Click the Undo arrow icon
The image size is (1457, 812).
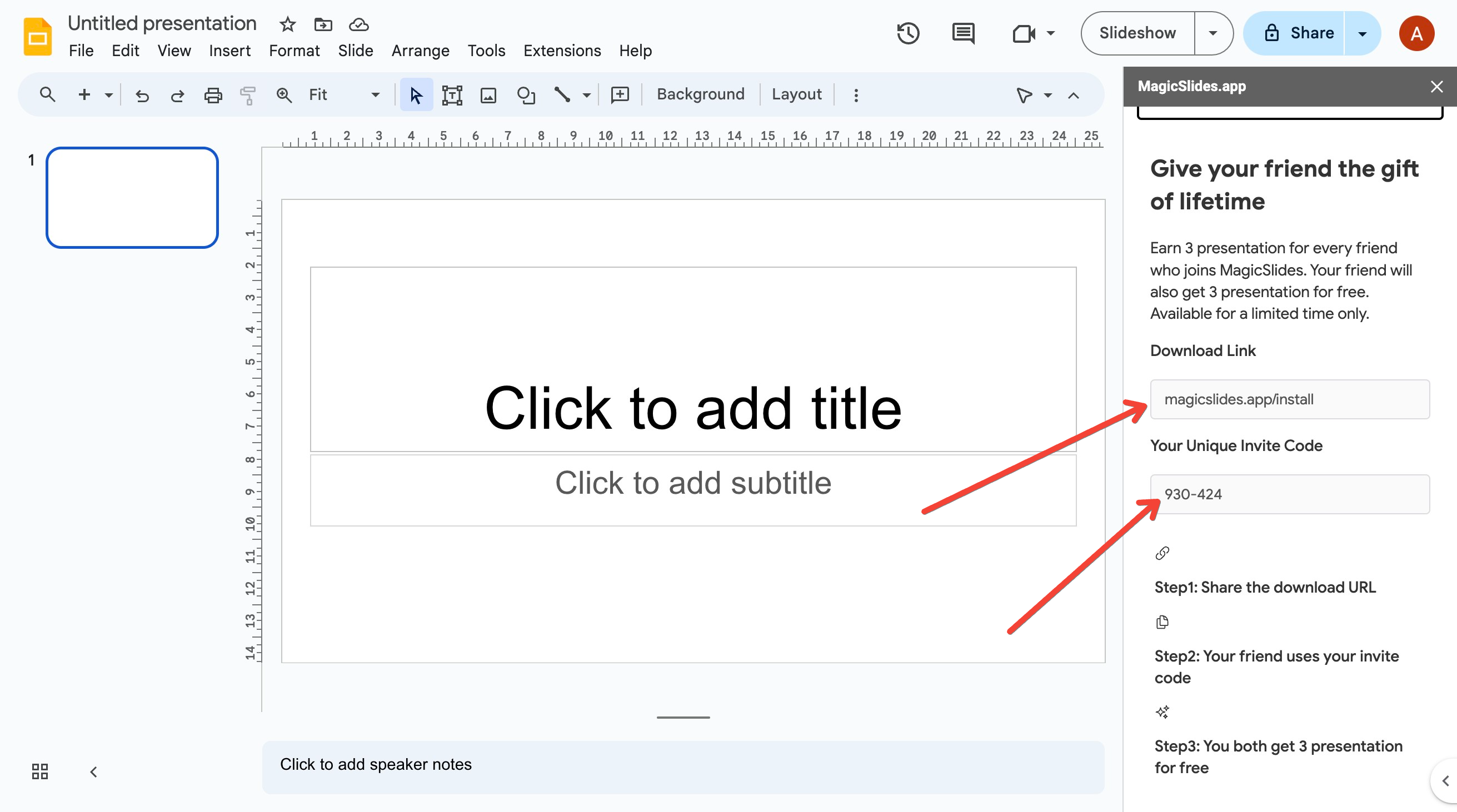(x=142, y=95)
